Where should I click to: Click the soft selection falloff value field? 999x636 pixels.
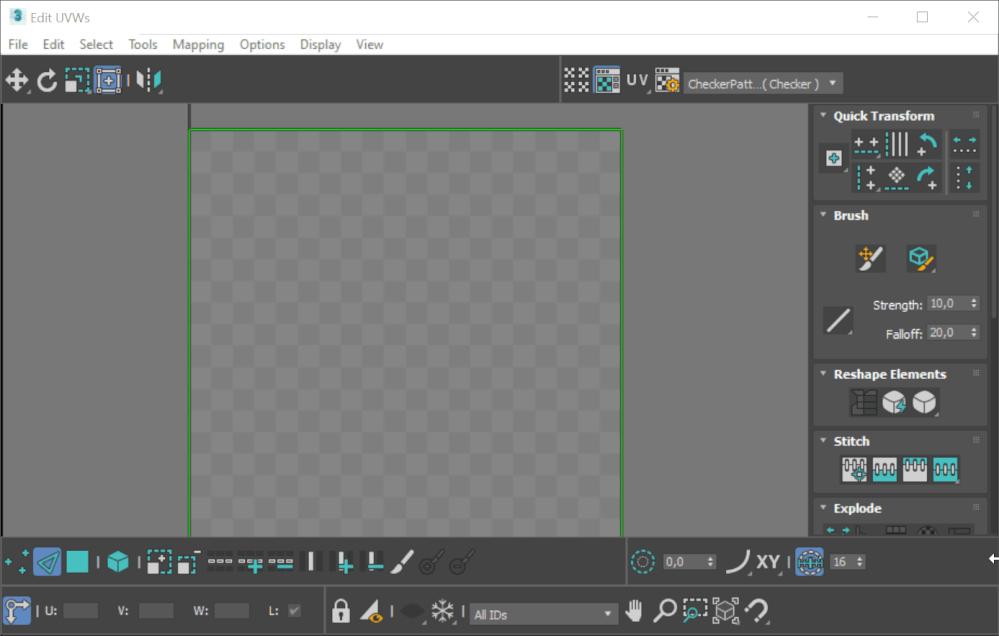pyautogui.click(x=684, y=561)
